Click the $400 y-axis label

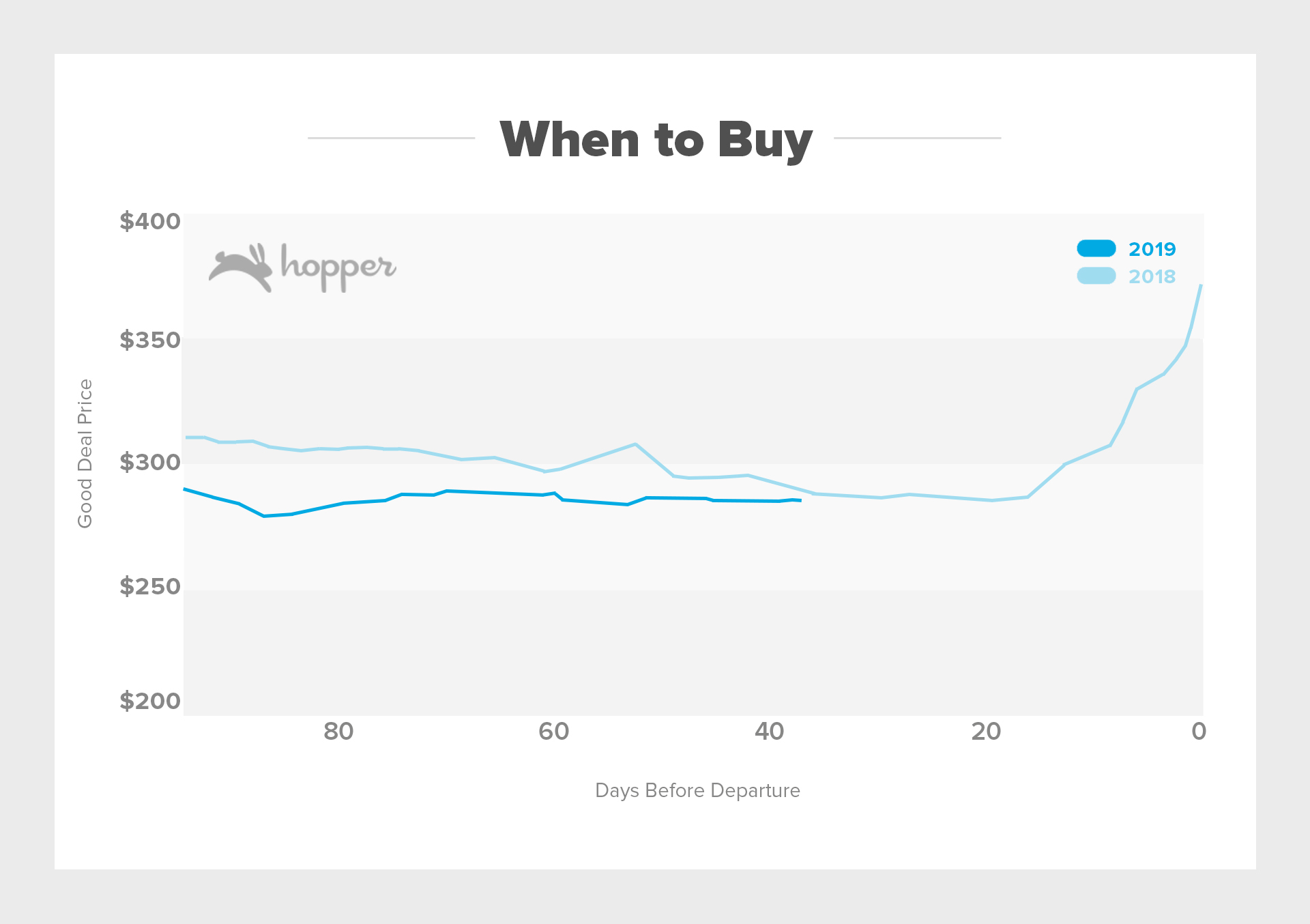click(150, 221)
